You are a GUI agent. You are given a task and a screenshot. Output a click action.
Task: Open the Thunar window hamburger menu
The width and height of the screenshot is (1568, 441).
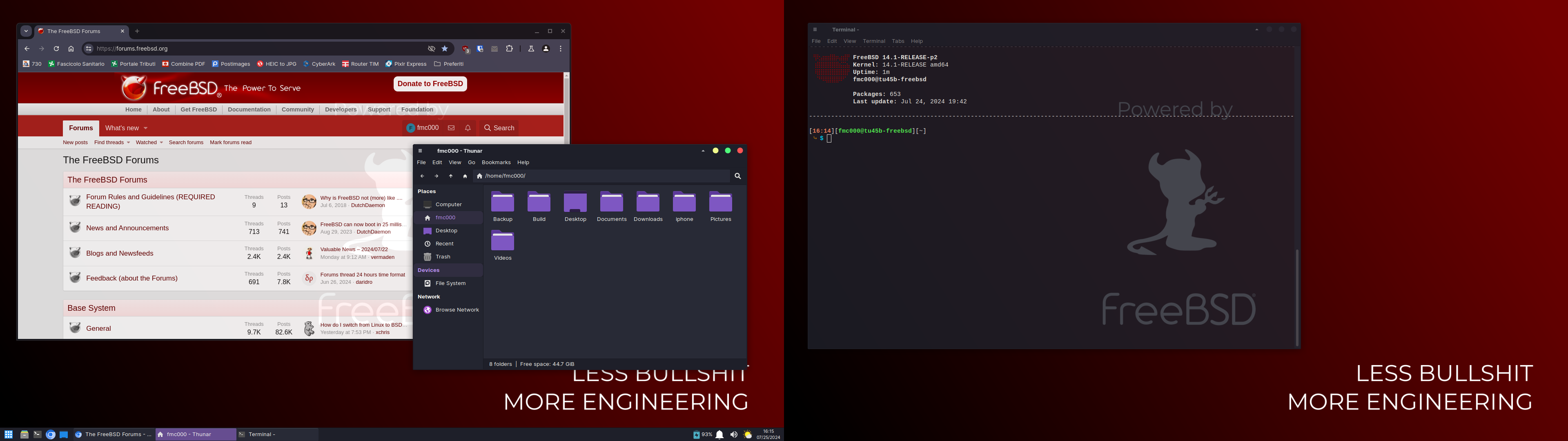(x=420, y=151)
